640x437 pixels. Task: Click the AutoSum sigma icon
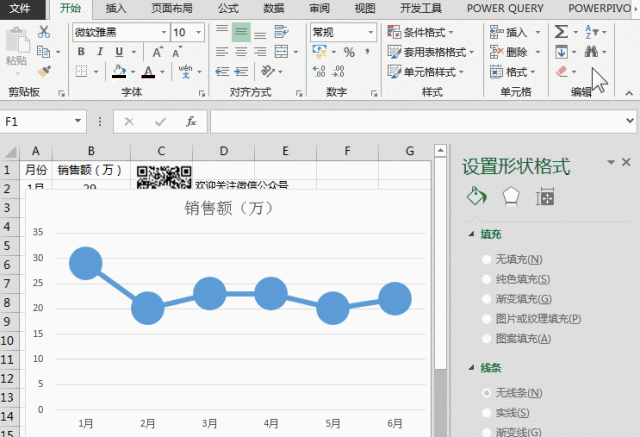pos(561,32)
